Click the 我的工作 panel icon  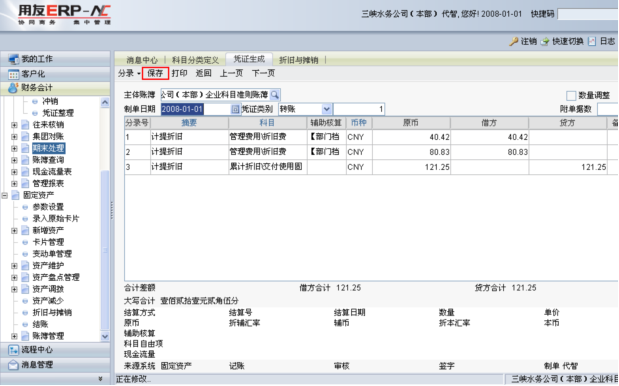tap(13, 59)
